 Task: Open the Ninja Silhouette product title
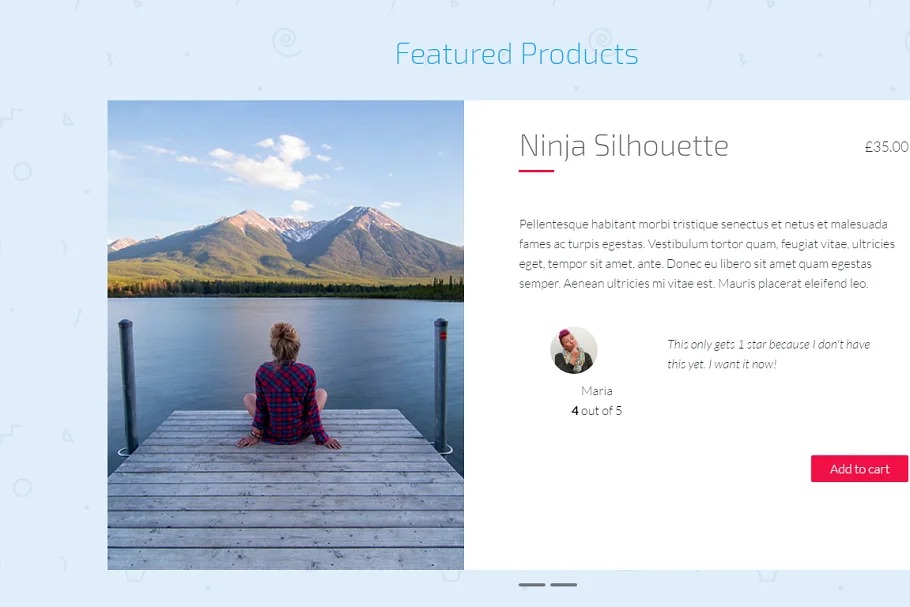point(623,146)
